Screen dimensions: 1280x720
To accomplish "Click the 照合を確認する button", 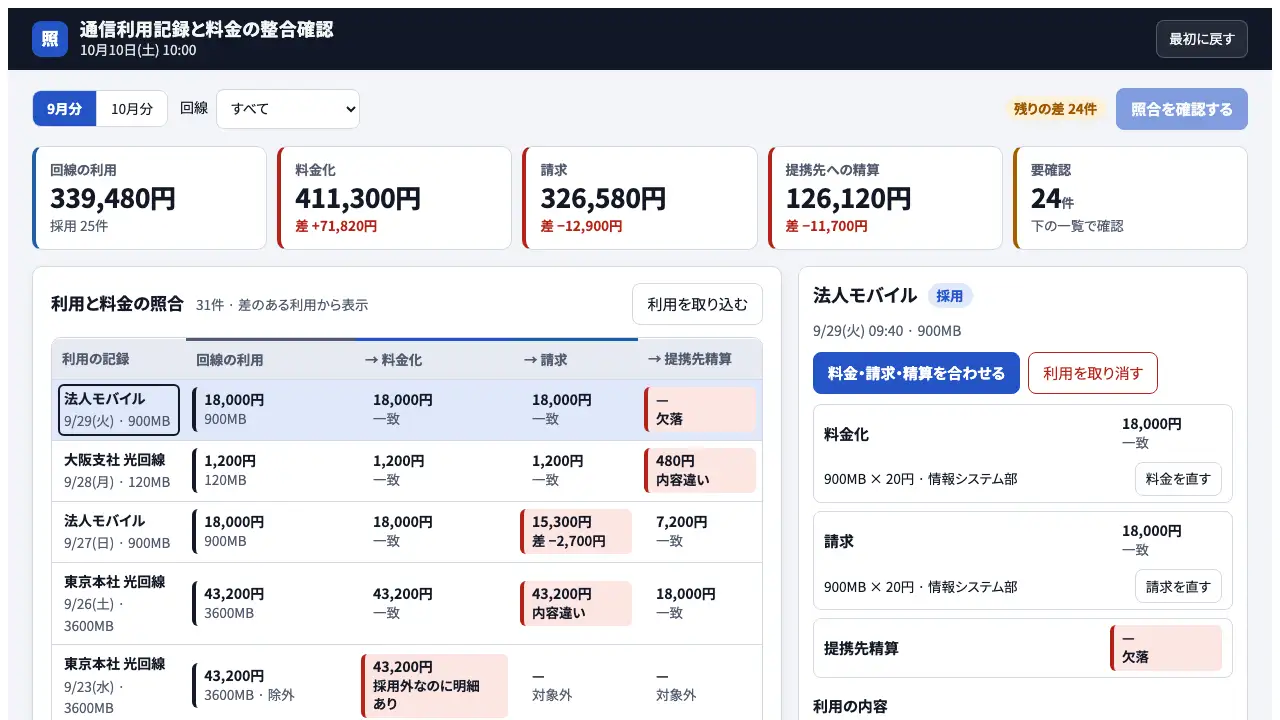I will click(1182, 109).
